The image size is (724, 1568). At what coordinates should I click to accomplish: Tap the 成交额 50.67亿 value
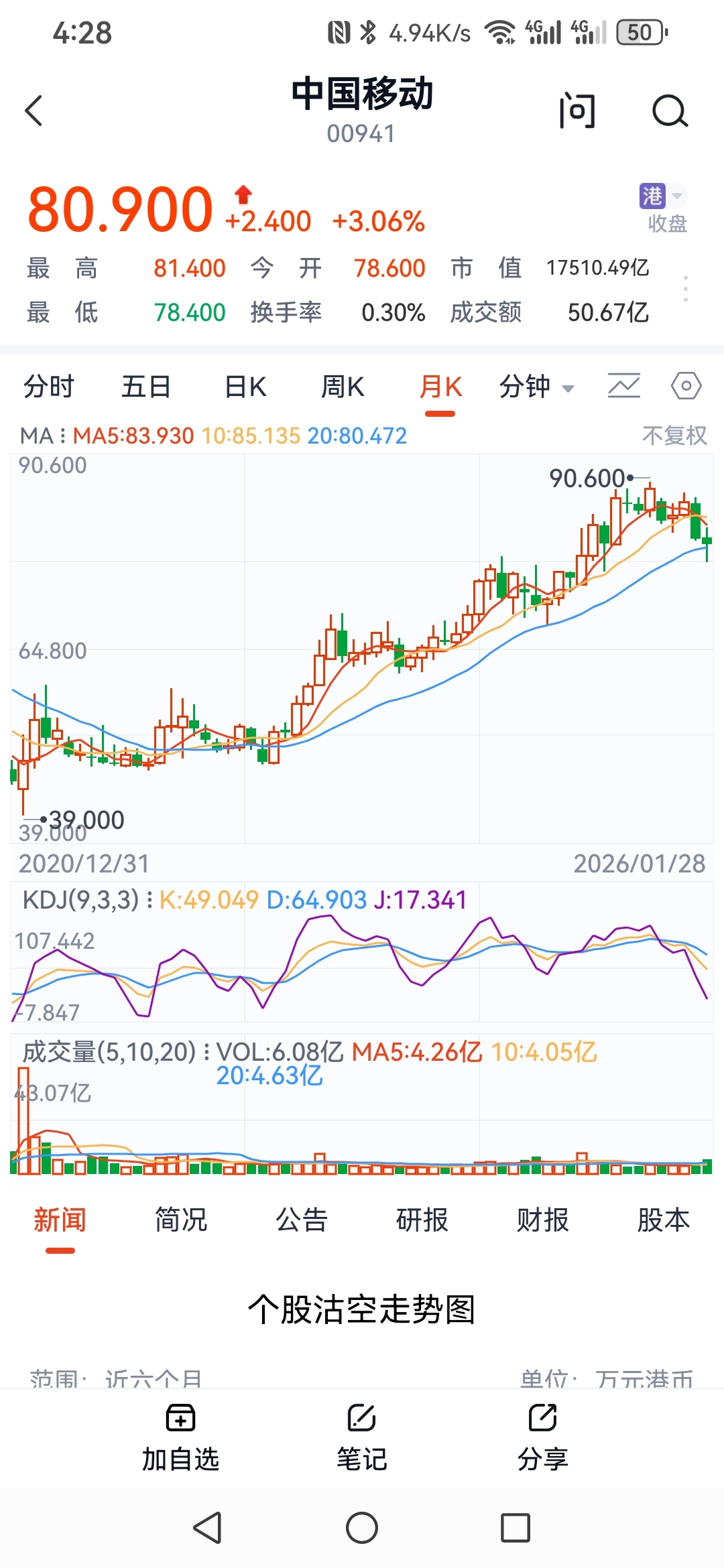coord(608,312)
